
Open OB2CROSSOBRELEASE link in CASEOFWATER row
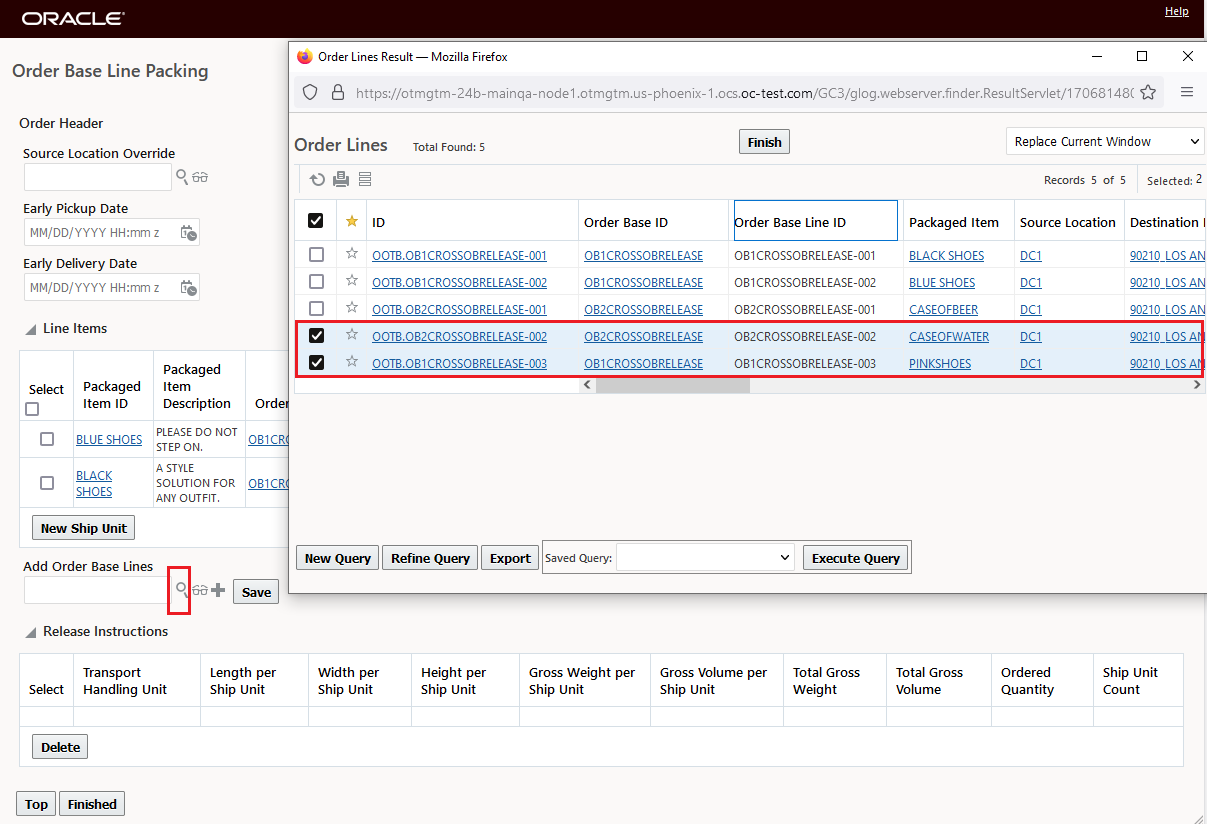(x=643, y=336)
